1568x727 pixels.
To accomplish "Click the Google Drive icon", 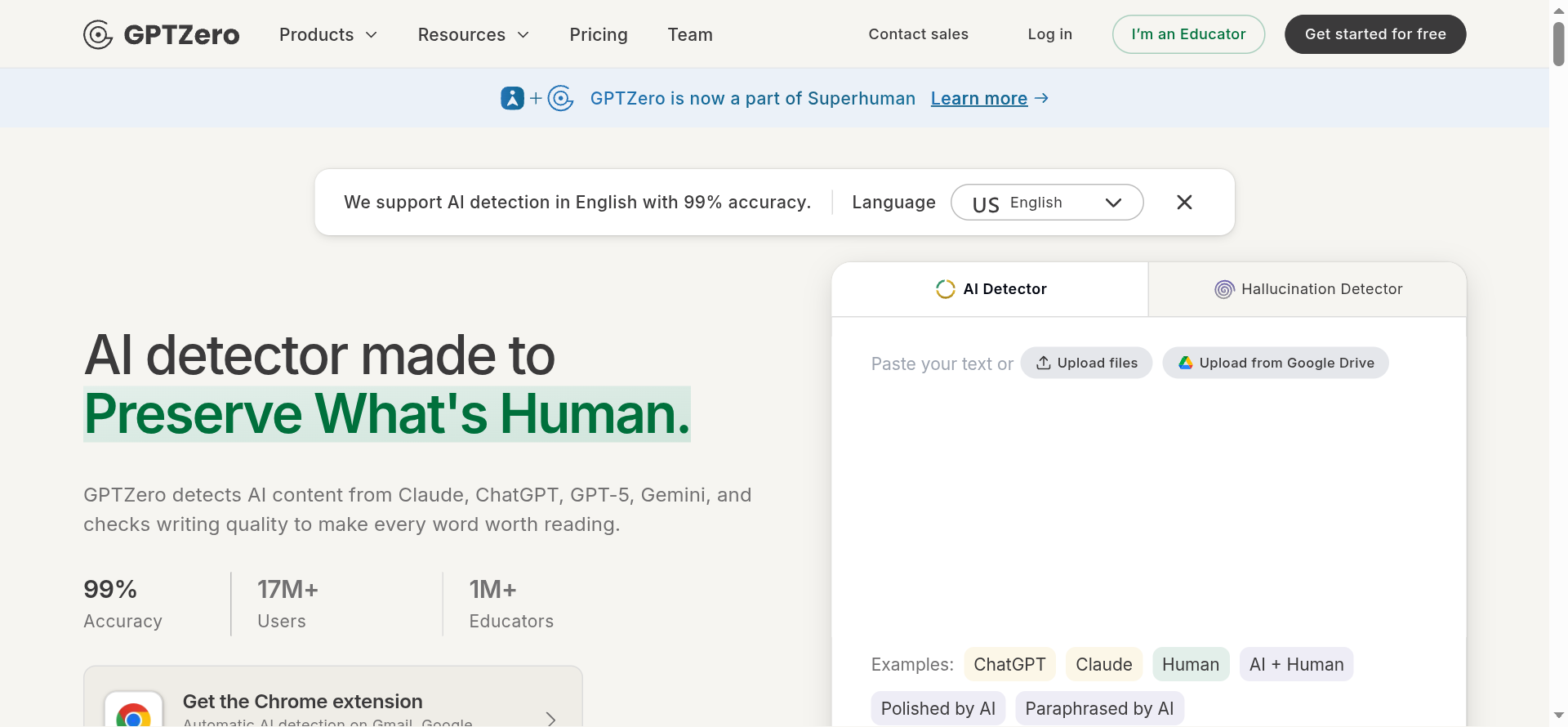I will [1186, 363].
